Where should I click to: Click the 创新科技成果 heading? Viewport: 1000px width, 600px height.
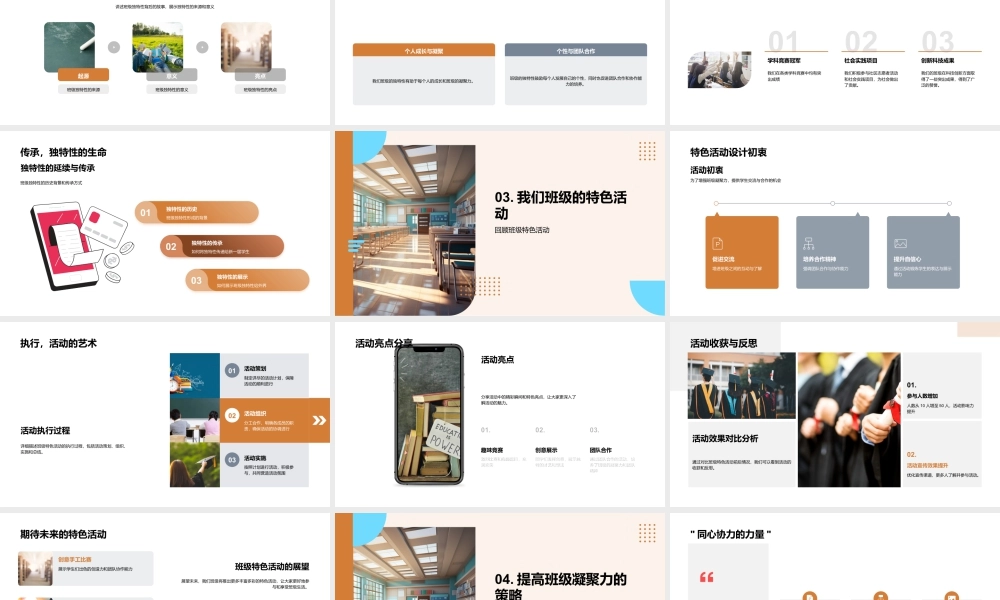(x=938, y=61)
